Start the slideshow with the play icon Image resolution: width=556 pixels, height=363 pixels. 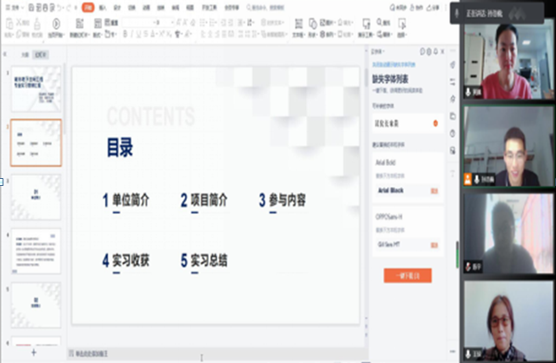[x=56, y=24]
